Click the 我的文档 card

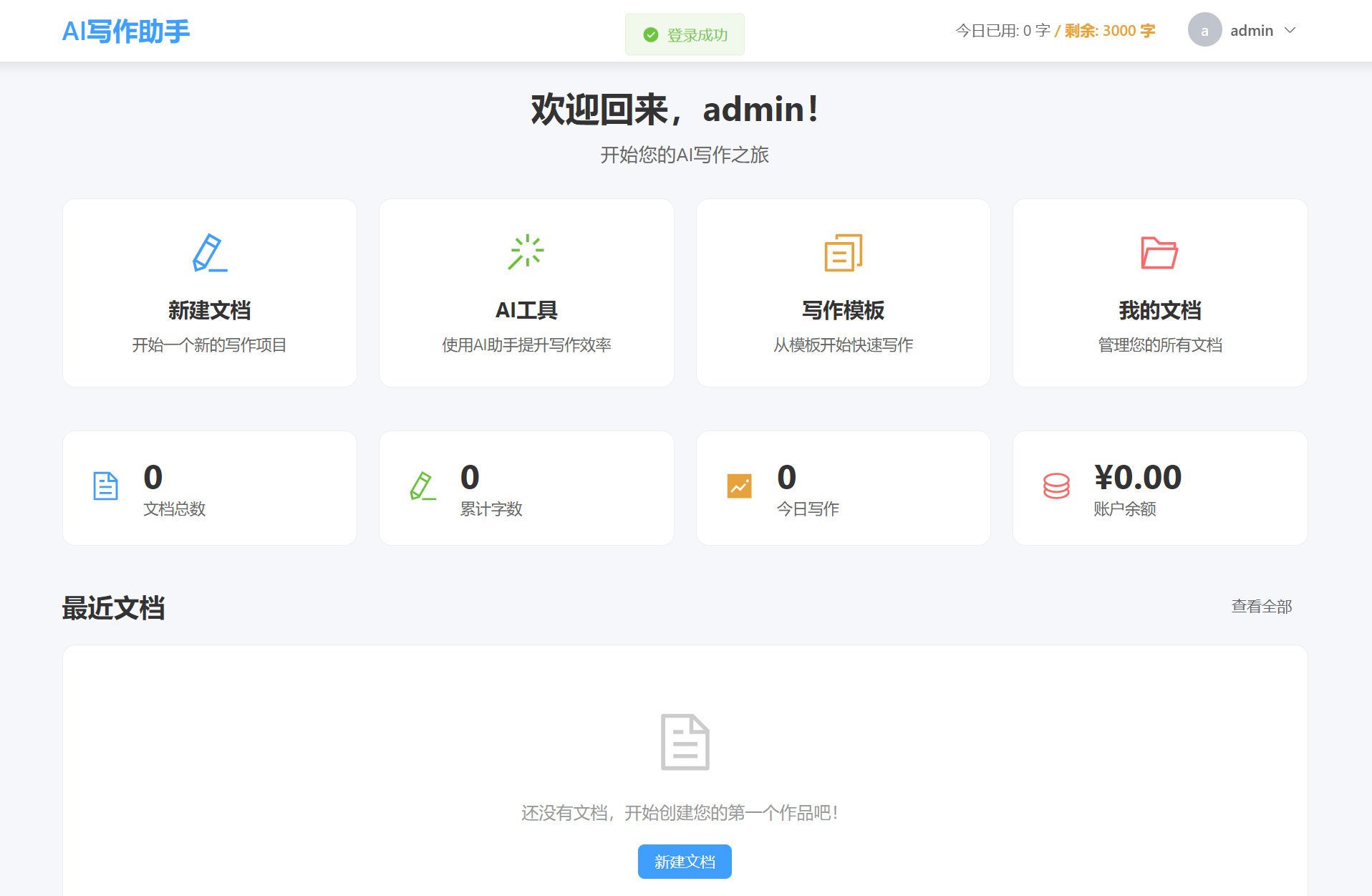1160,294
